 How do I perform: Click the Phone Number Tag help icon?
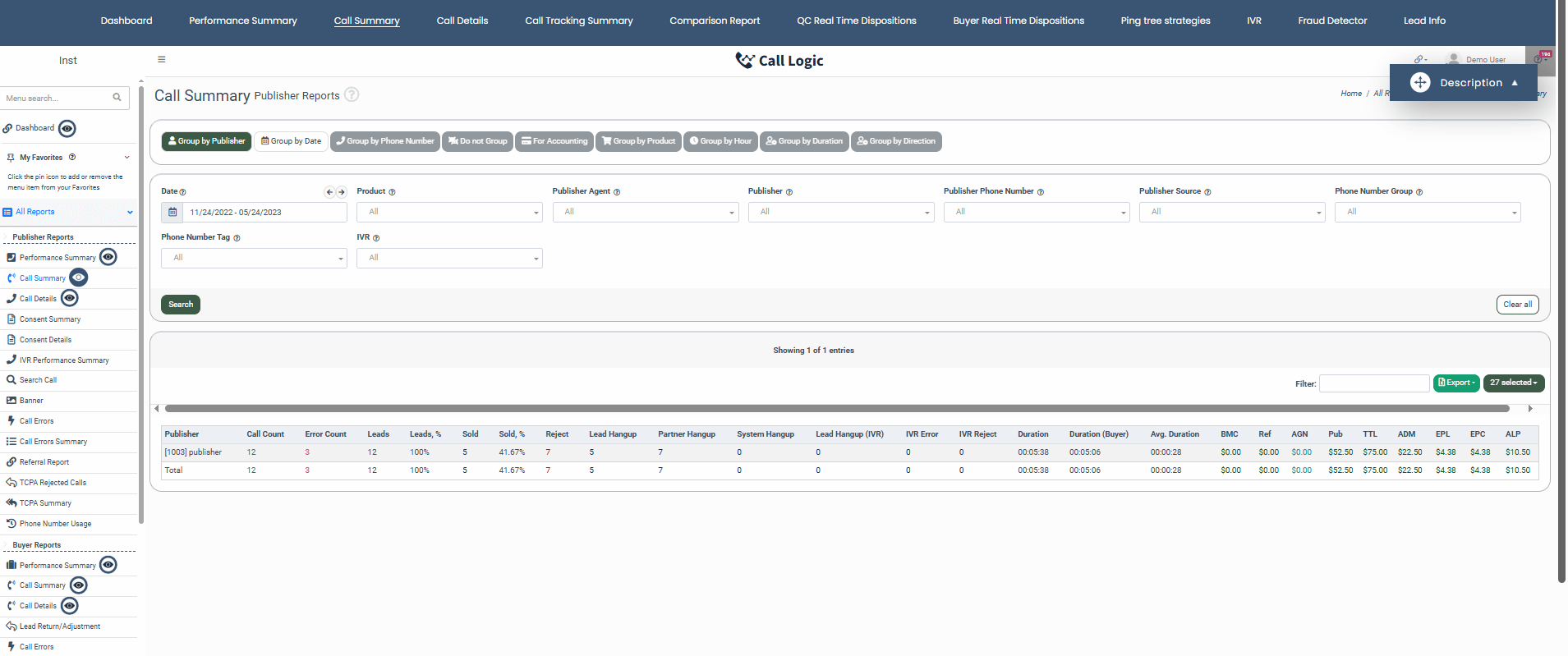237,238
